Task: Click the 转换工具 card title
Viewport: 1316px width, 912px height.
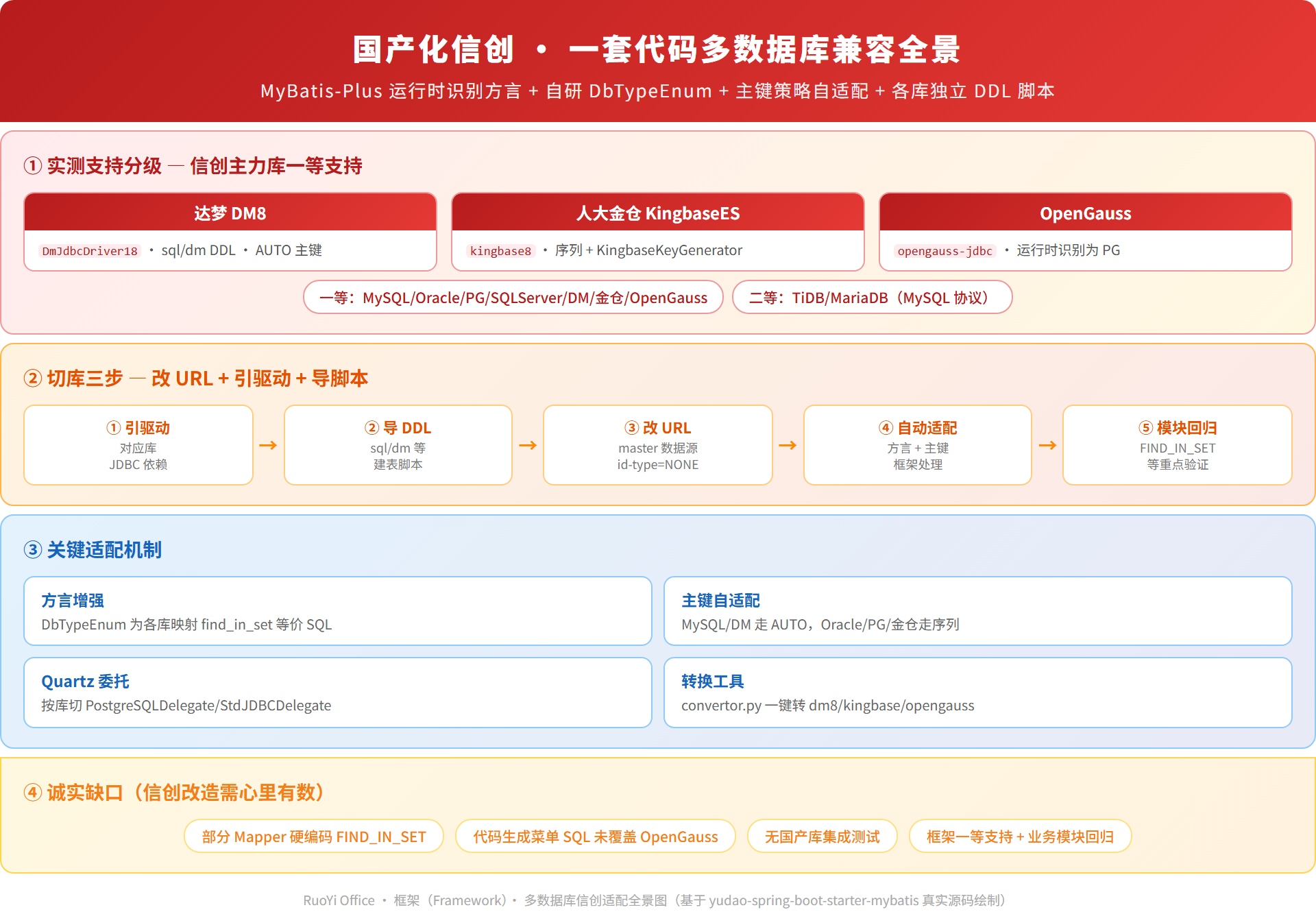Action: click(x=713, y=682)
